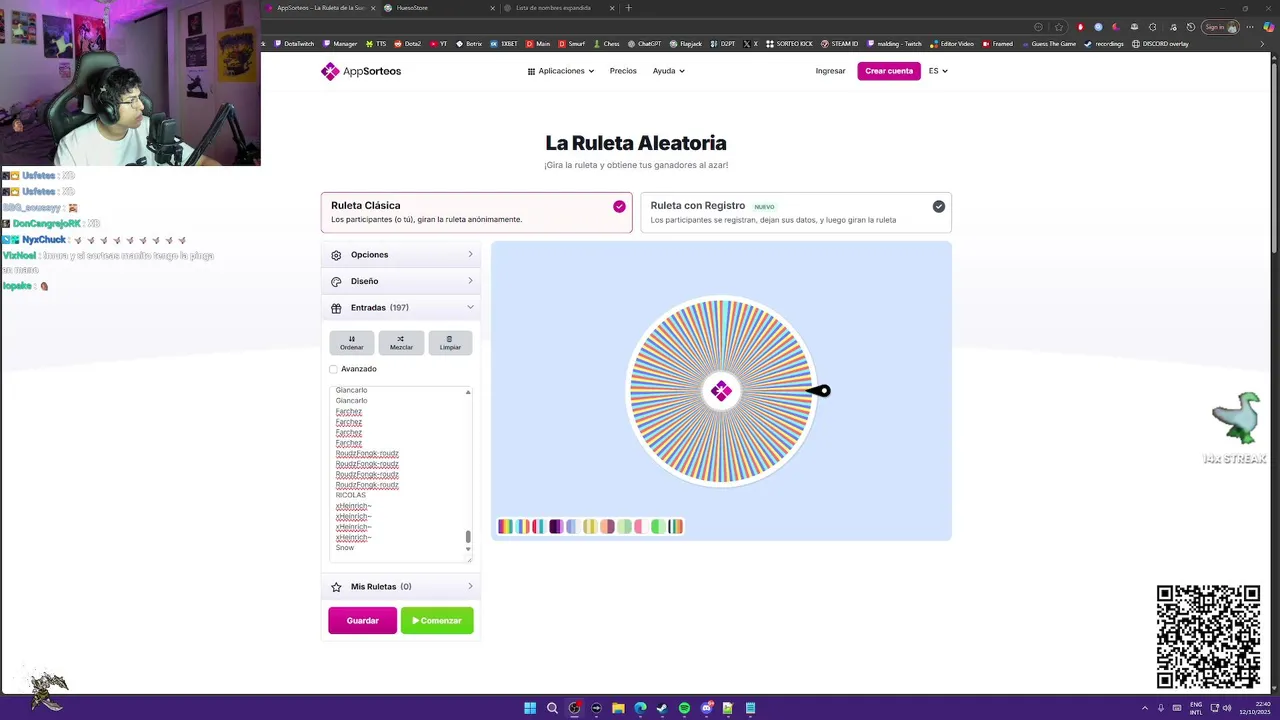This screenshot has height=720, width=1280.
Task: Click the taskbar volume icon
Action: 1229,708
